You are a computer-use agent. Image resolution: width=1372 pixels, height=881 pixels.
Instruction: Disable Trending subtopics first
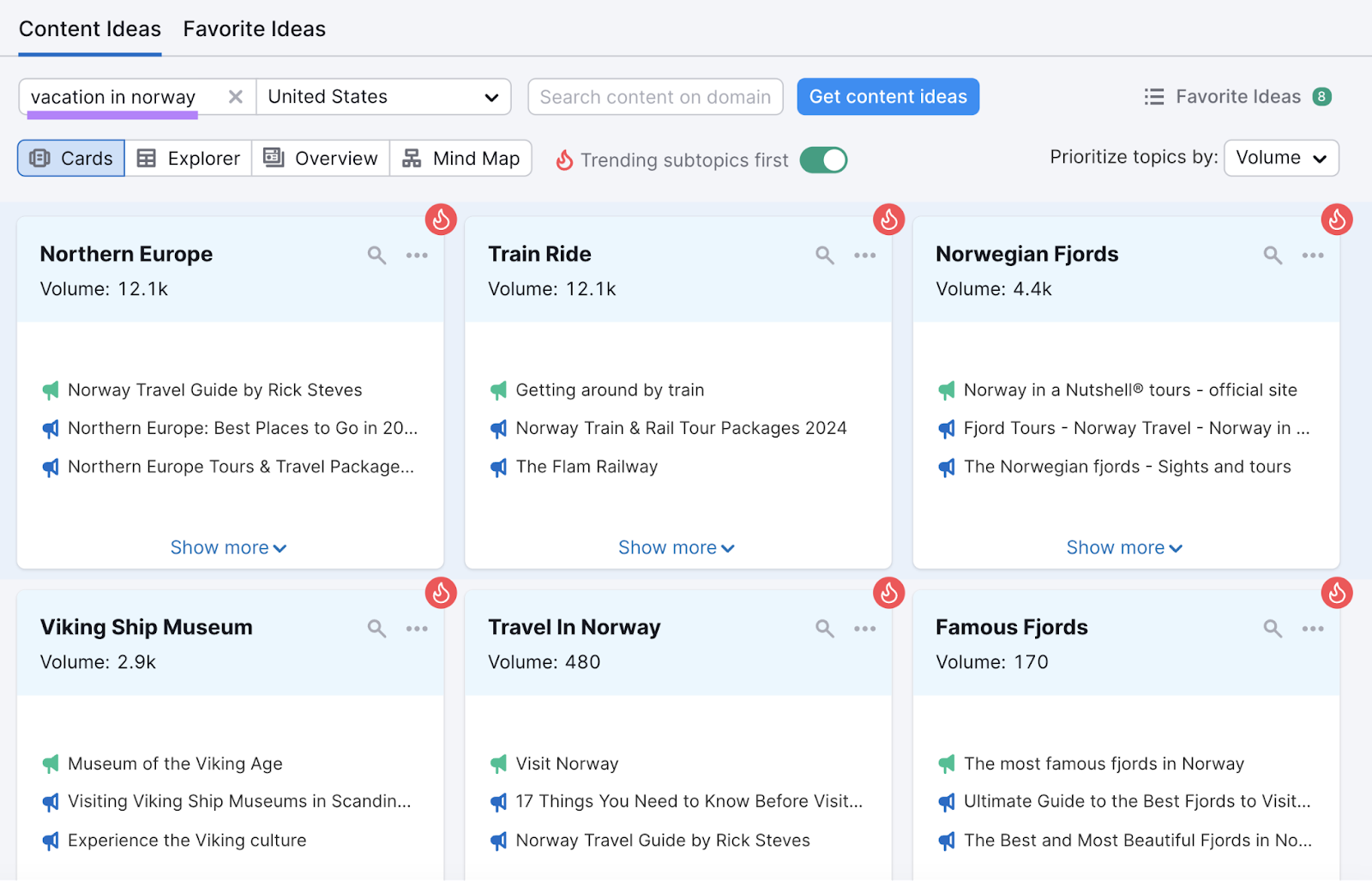[x=823, y=160]
